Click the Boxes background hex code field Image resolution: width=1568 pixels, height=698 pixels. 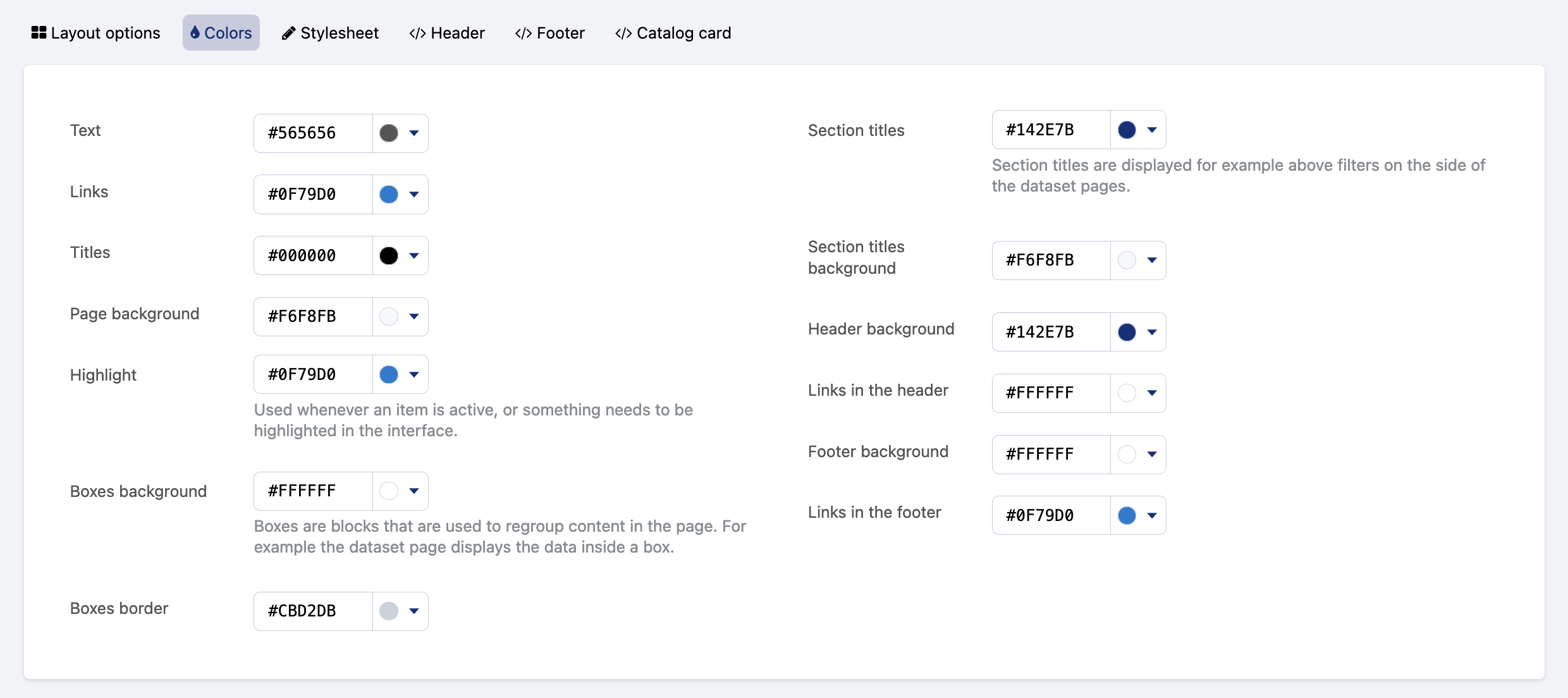pos(313,491)
